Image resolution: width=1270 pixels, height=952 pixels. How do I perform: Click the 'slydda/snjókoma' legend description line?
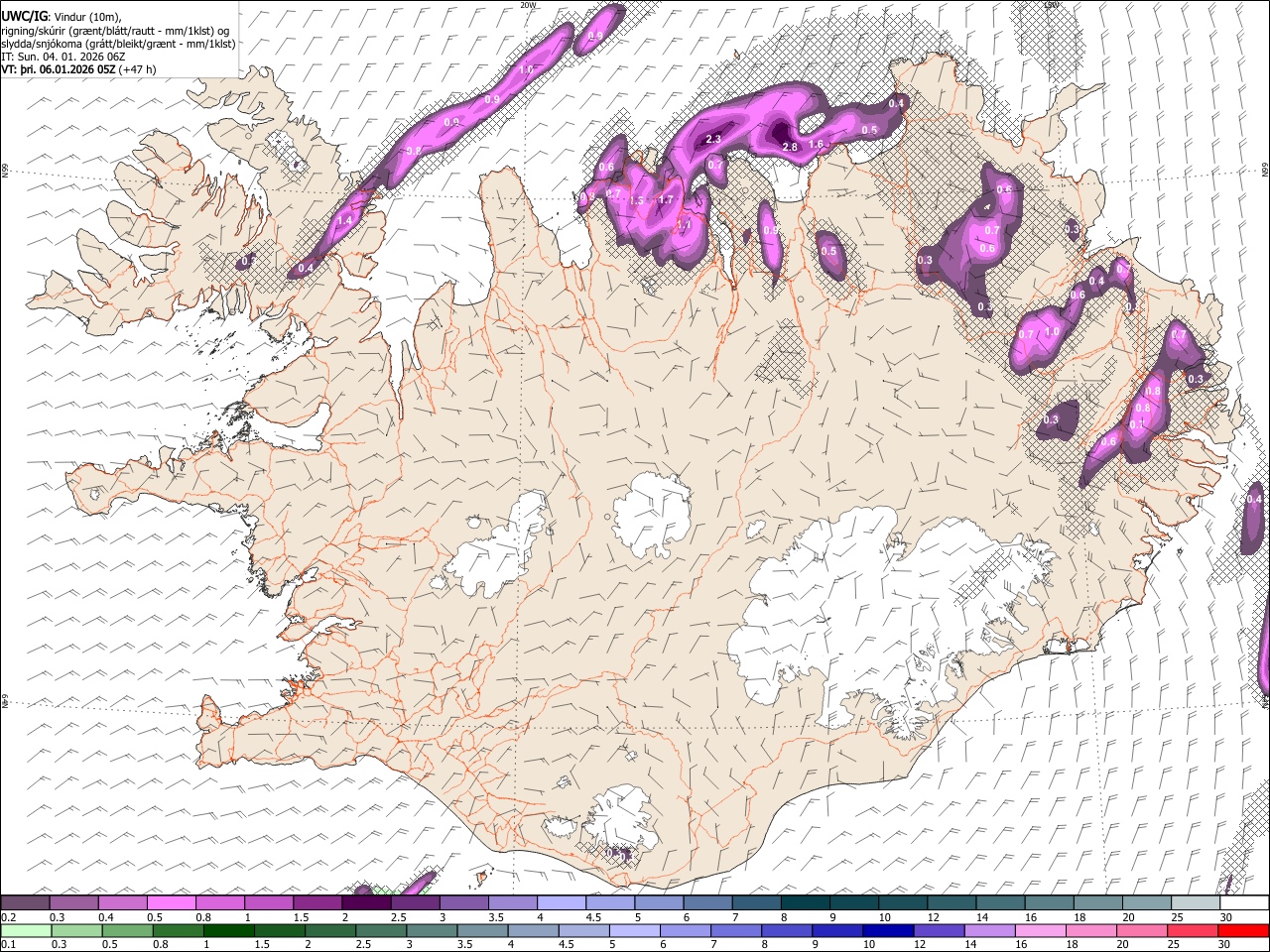pos(118,44)
